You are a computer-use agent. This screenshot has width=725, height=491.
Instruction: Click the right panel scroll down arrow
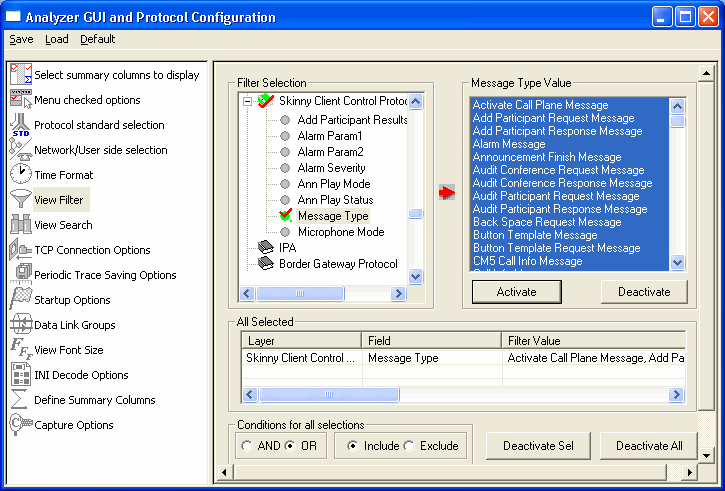click(706, 455)
